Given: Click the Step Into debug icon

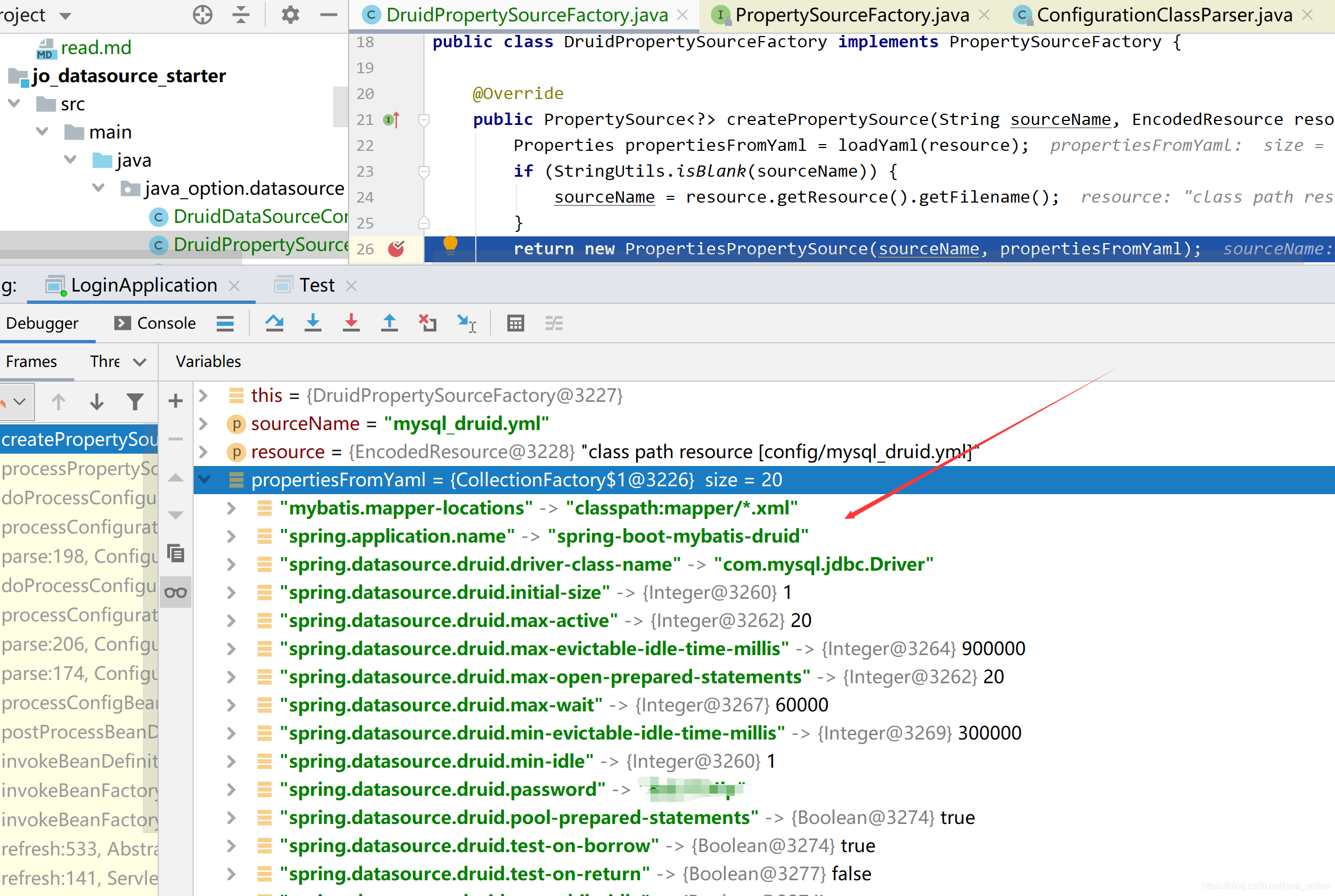Looking at the screenshot, I should click(312, 323).
